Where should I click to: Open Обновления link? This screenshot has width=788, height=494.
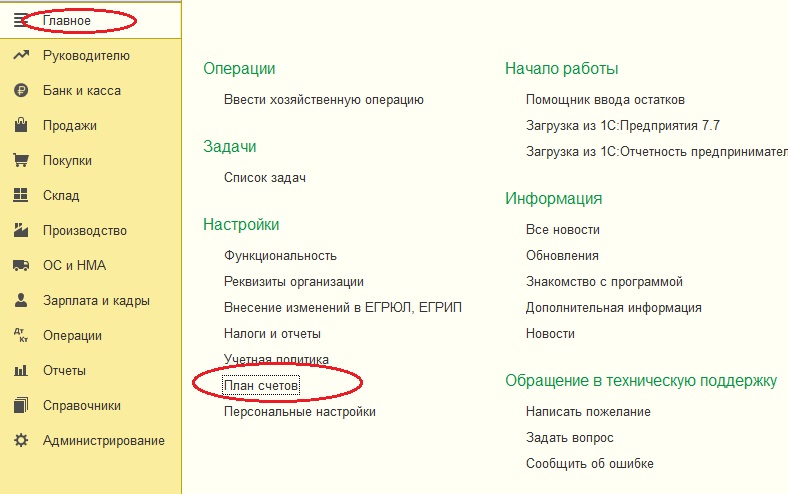click(x=562, y=255)
